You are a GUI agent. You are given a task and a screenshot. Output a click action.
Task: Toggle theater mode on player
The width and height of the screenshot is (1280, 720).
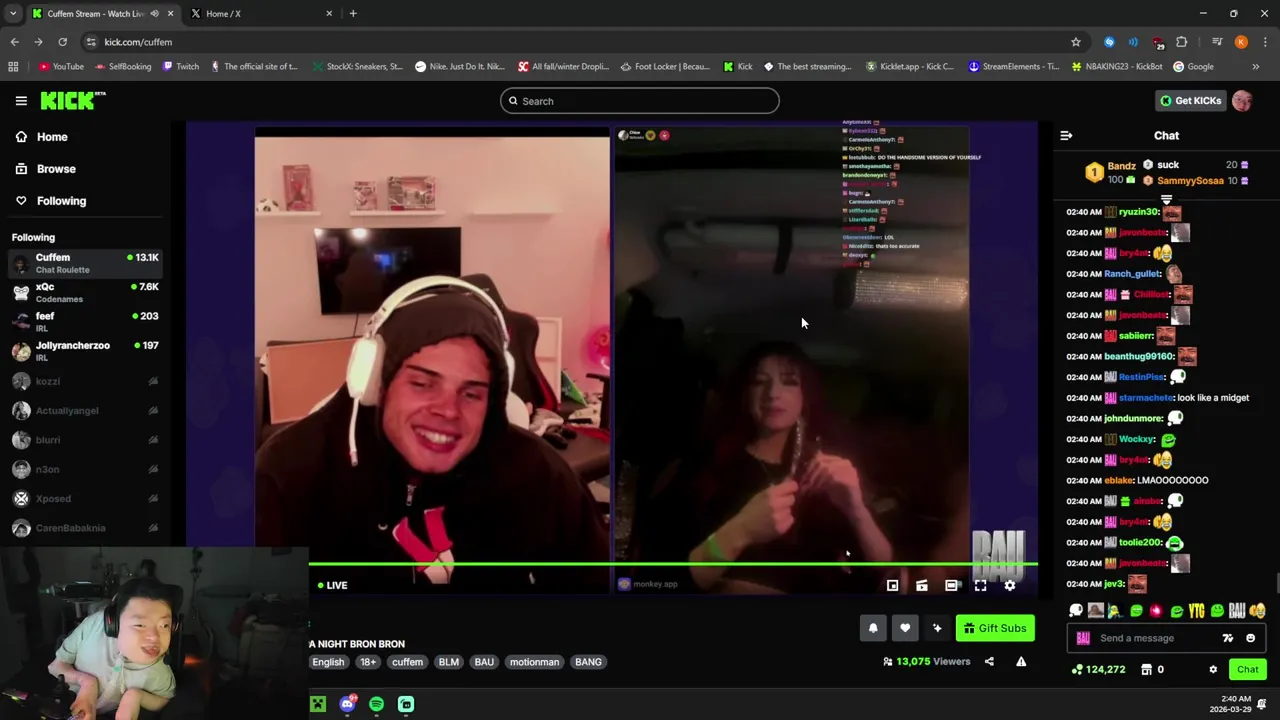951,585
